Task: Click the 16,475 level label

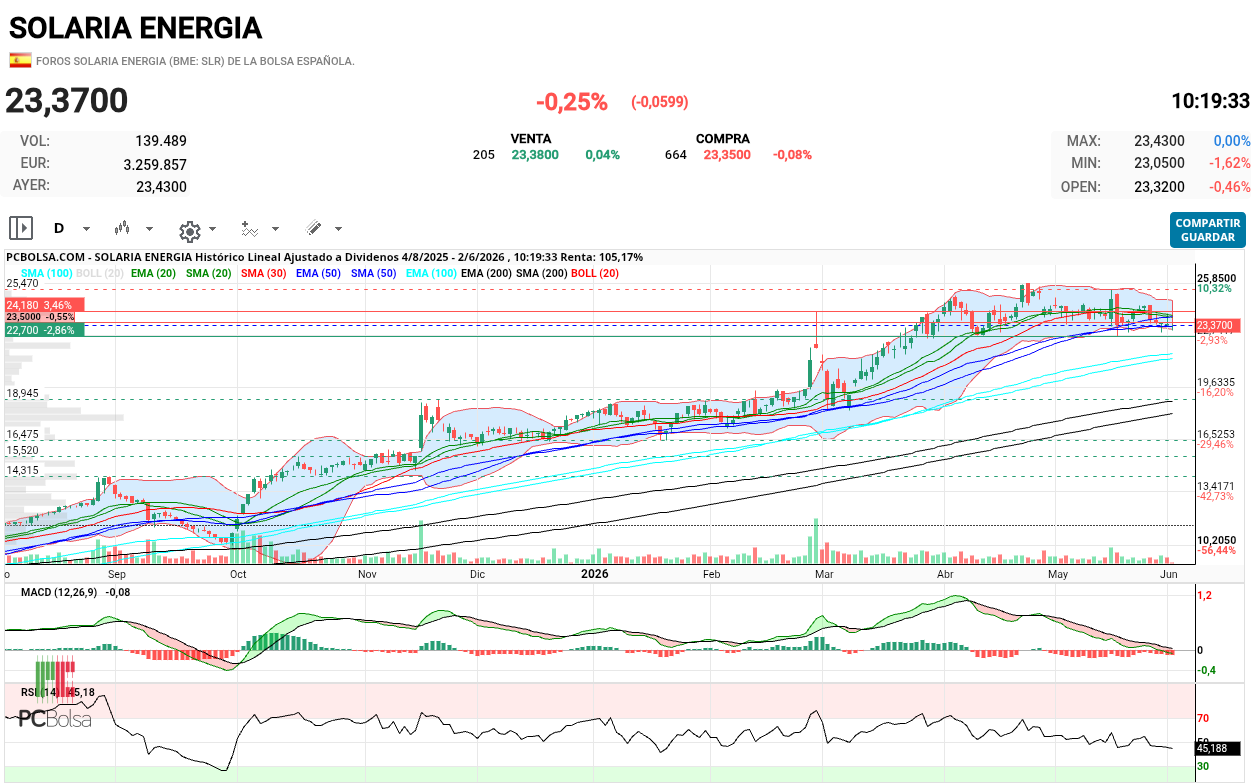Action: point(22,434)
